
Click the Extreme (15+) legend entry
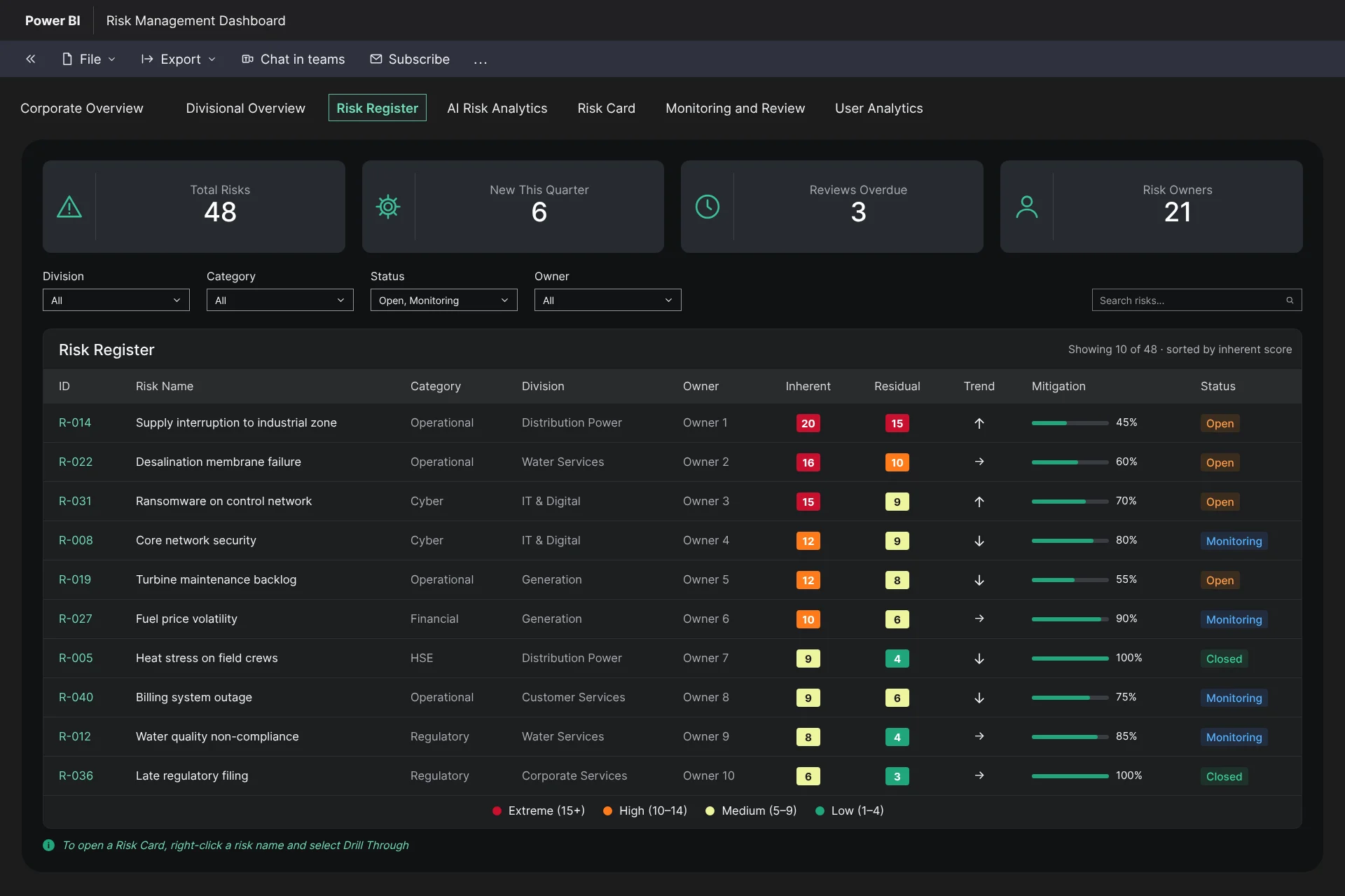point(539,811)
